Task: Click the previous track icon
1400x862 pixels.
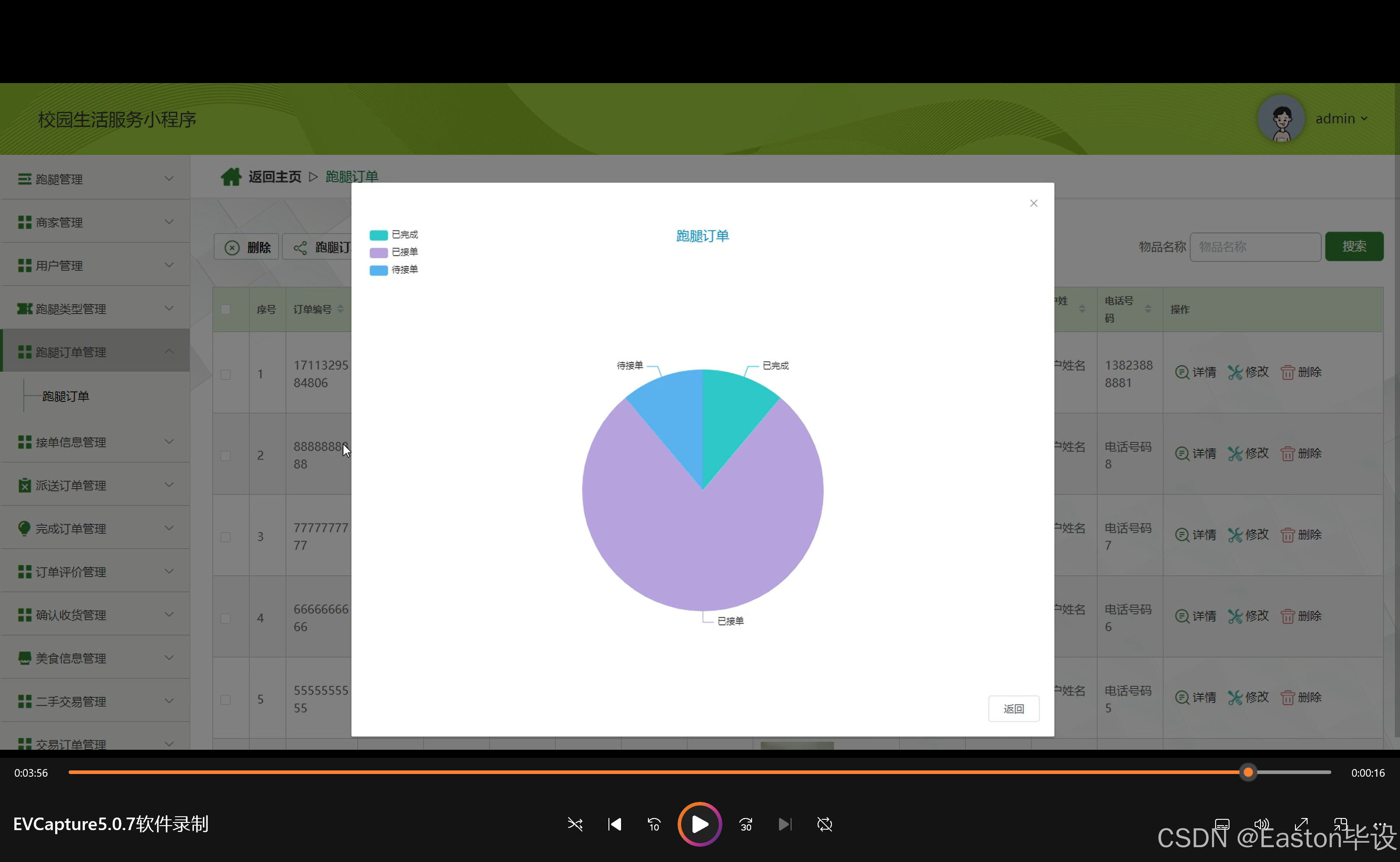Action: click(614, 824)
